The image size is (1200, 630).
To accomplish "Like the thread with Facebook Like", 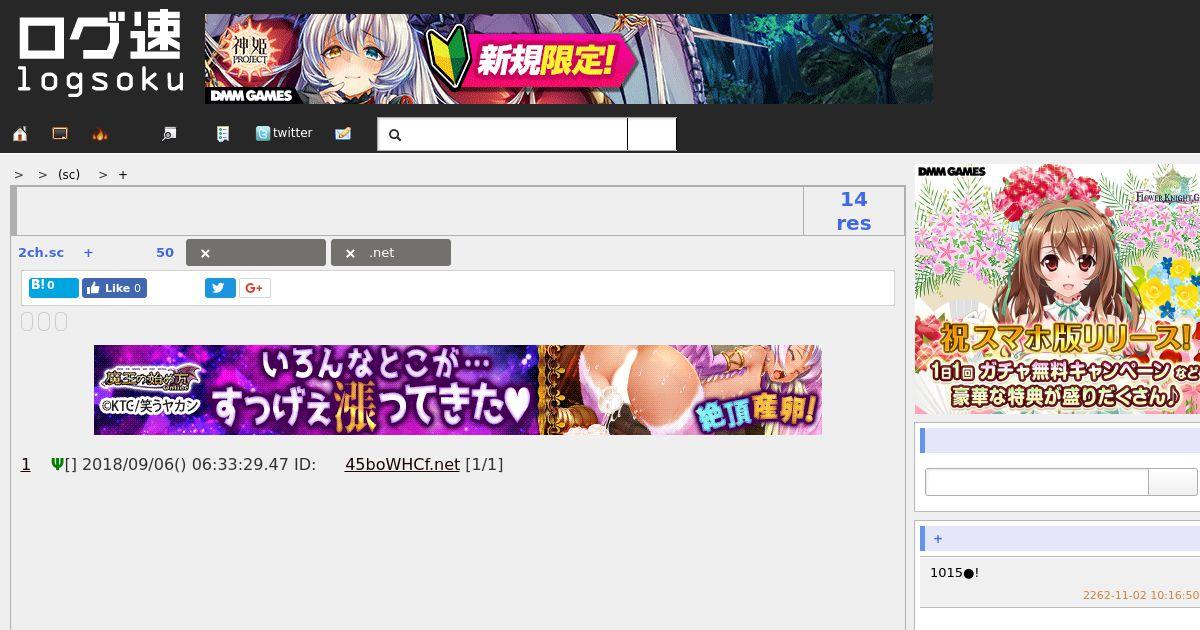I will point(114,288).
